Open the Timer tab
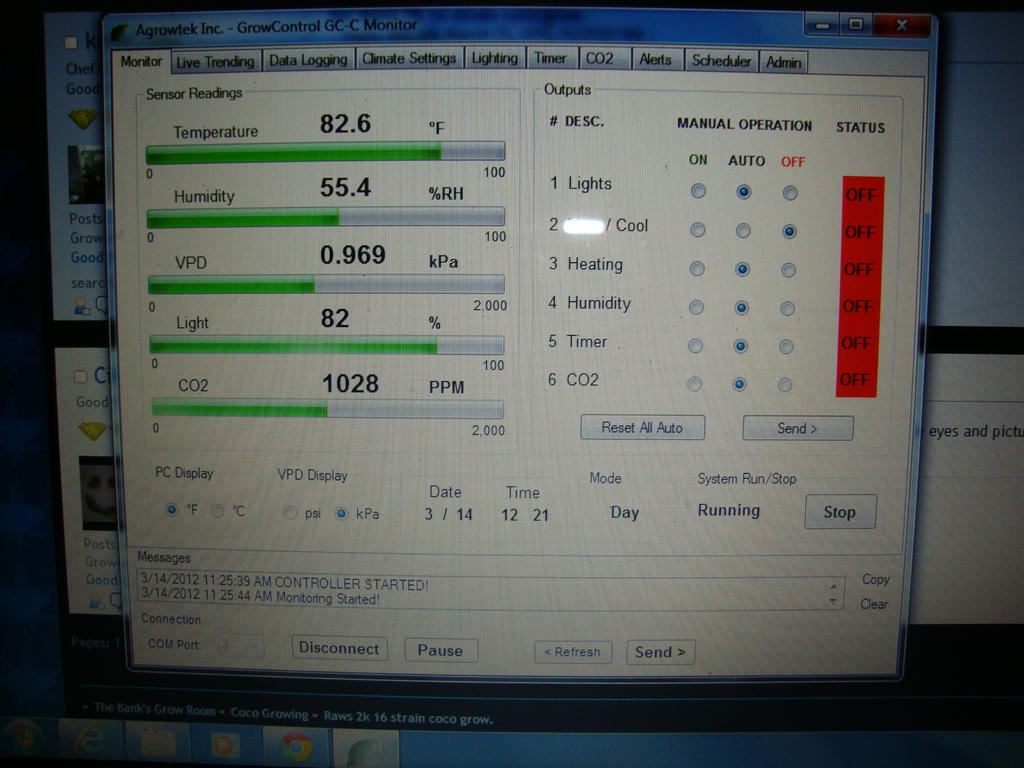This screenshot has height=768, width=1024. coord(551,58)
